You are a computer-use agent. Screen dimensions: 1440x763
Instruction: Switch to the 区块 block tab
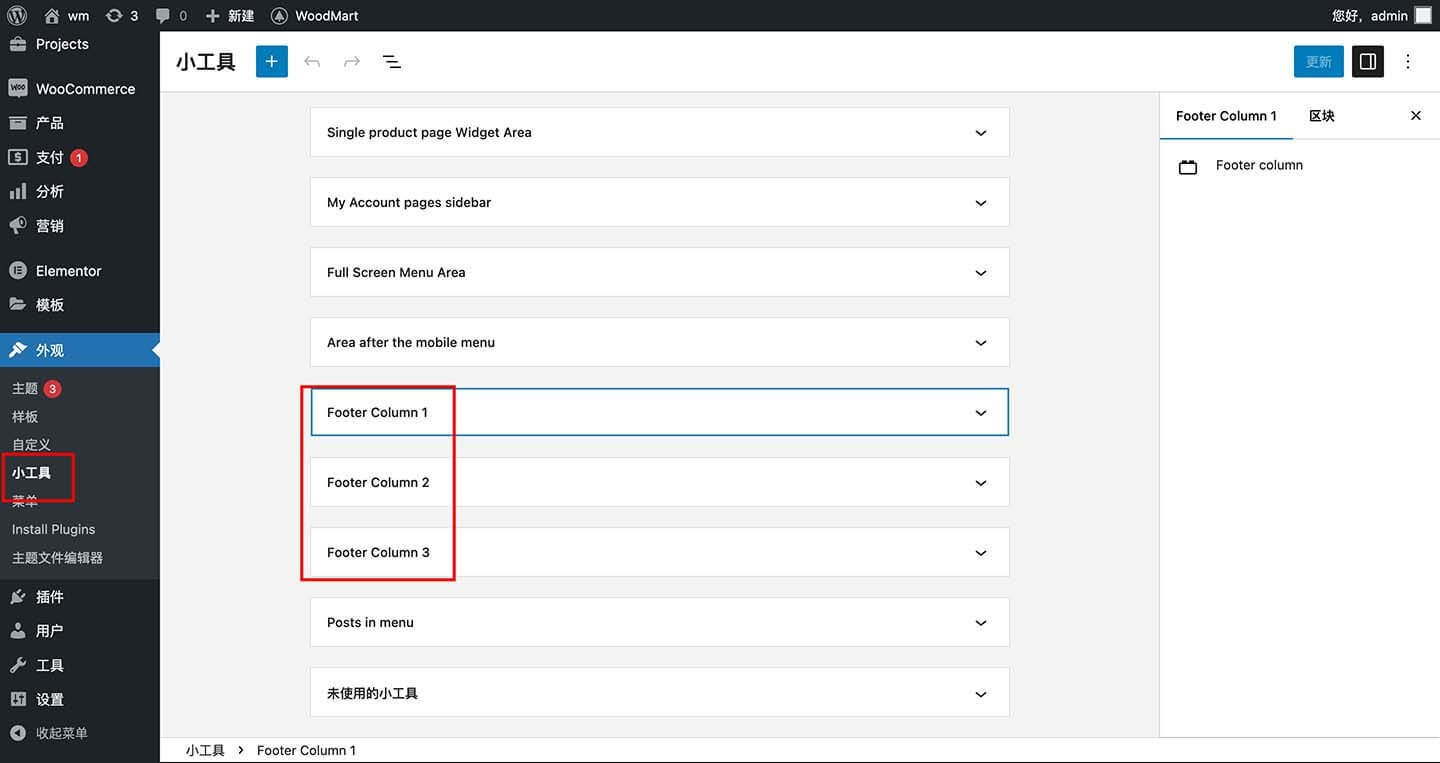[x=1322, y=116]
